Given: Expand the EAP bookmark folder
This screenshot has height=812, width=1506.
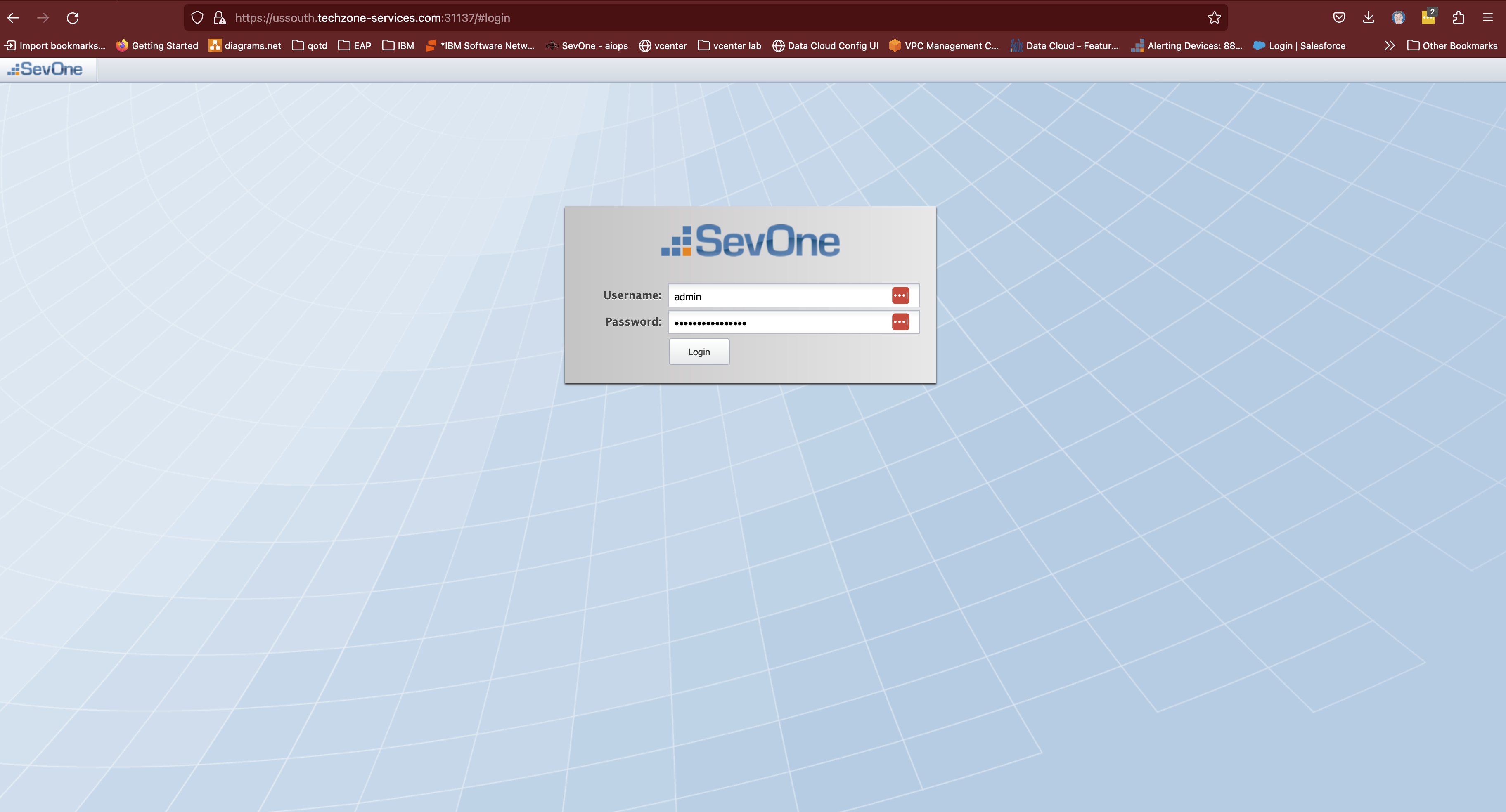Looking at the screenshot, I should tap(355, 45).
